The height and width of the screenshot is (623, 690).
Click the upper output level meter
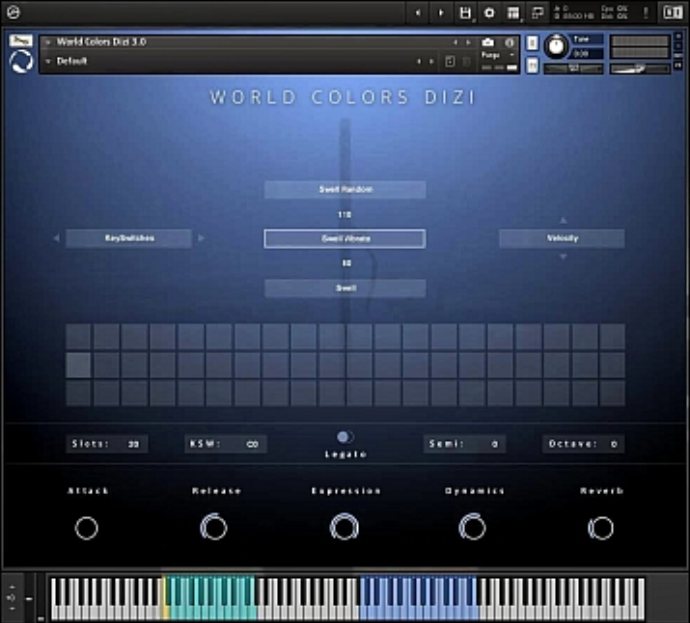click(x=640, y=41)
